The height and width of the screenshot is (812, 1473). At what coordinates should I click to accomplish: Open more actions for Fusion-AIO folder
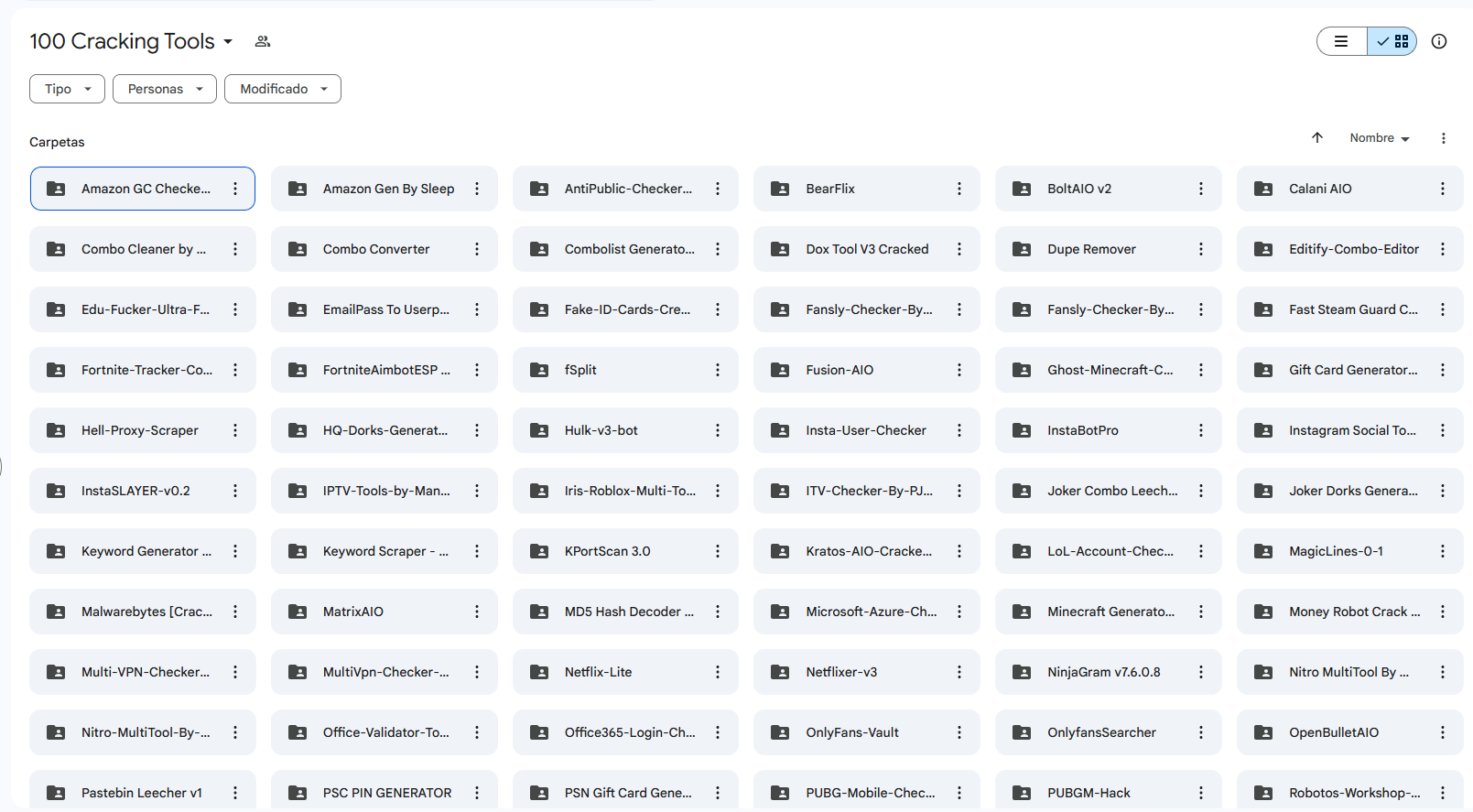pos(959,370)
